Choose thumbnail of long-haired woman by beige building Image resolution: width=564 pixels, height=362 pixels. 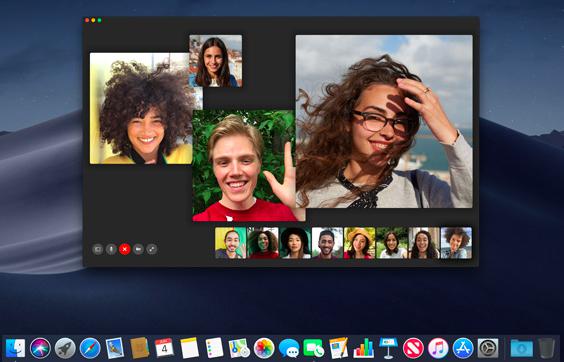tap(424, 243)
